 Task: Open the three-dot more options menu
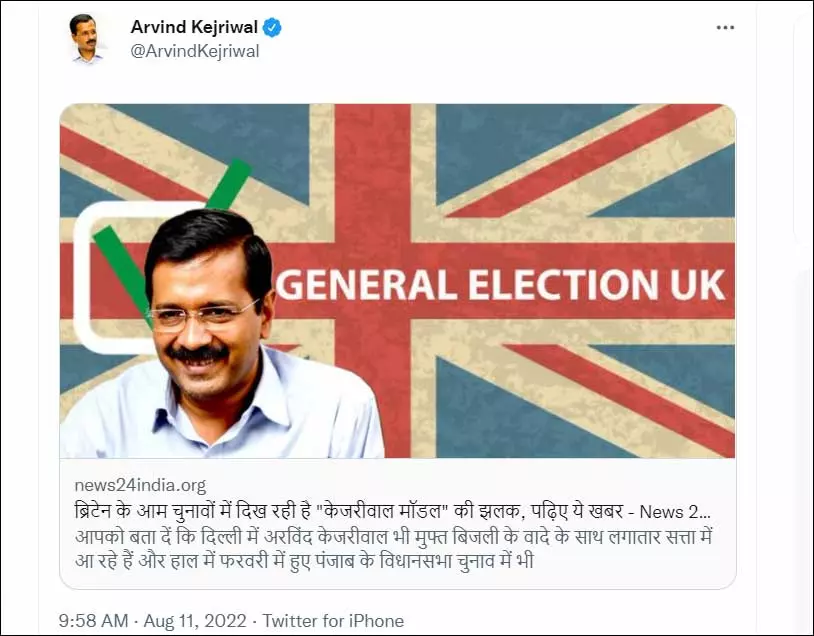pyautogui.click(x=725, y=28)
